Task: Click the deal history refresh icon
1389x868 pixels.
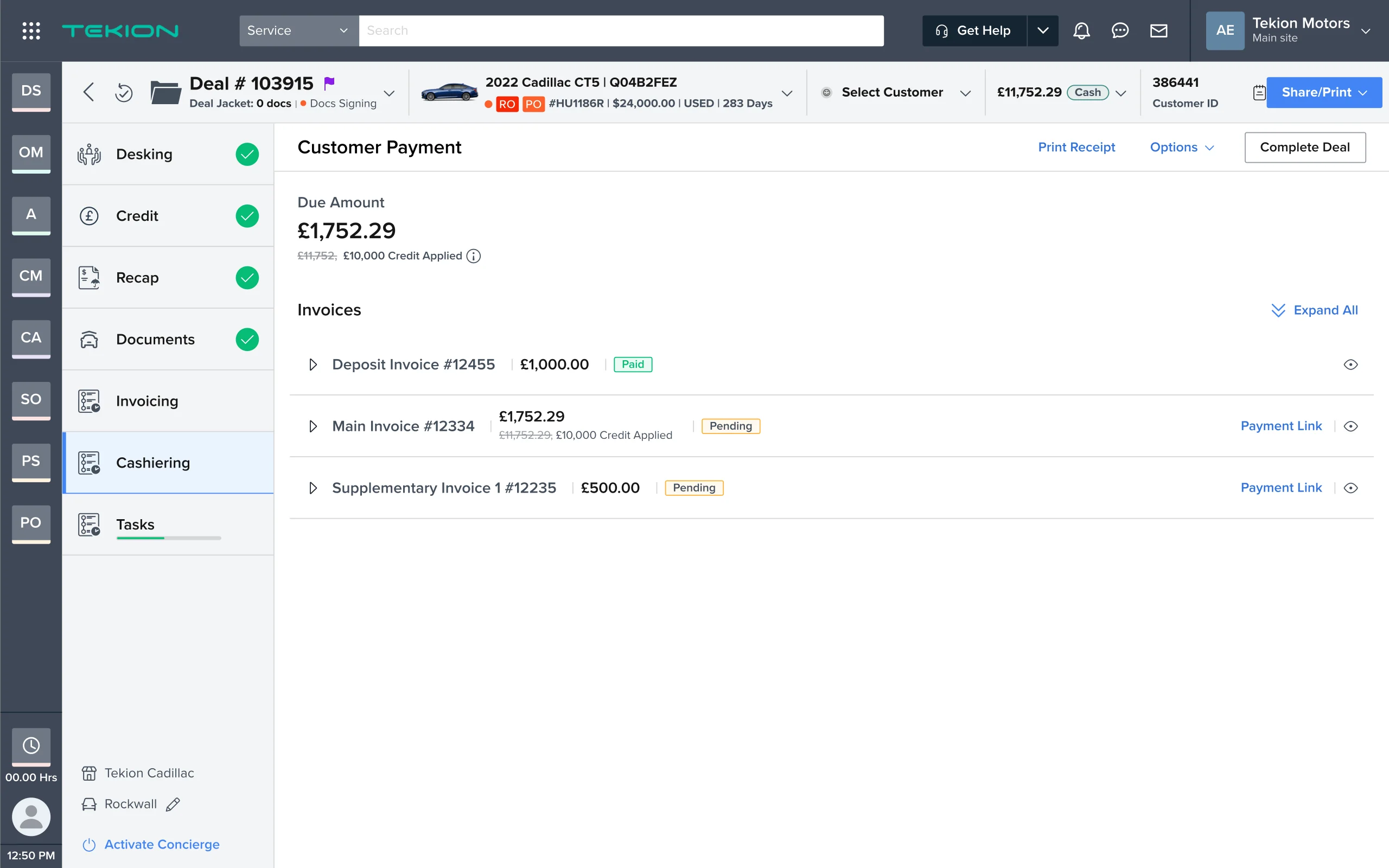Action: point(123,92)
